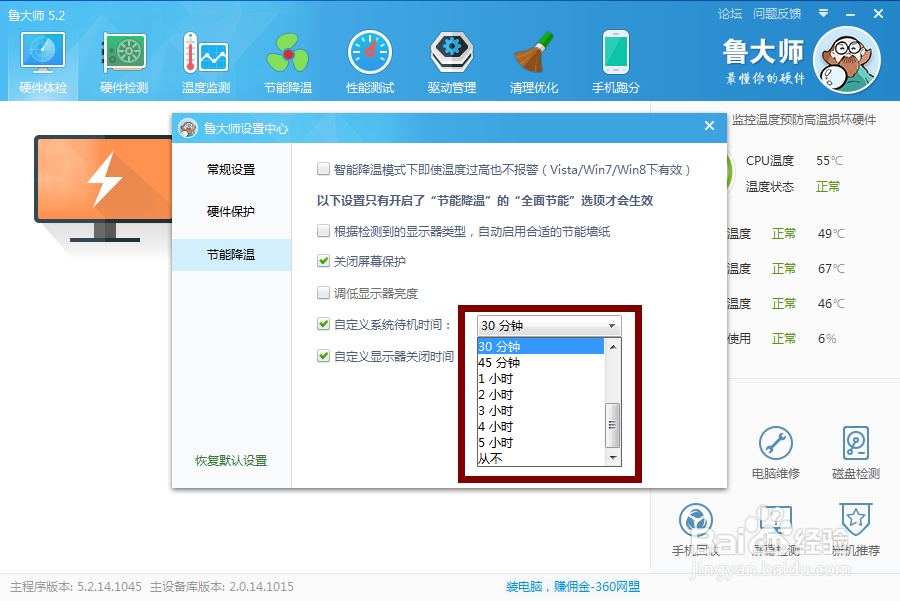Select 45 分钟 from the list
Viewport: 900px width, 601px height.
point(541,363)
